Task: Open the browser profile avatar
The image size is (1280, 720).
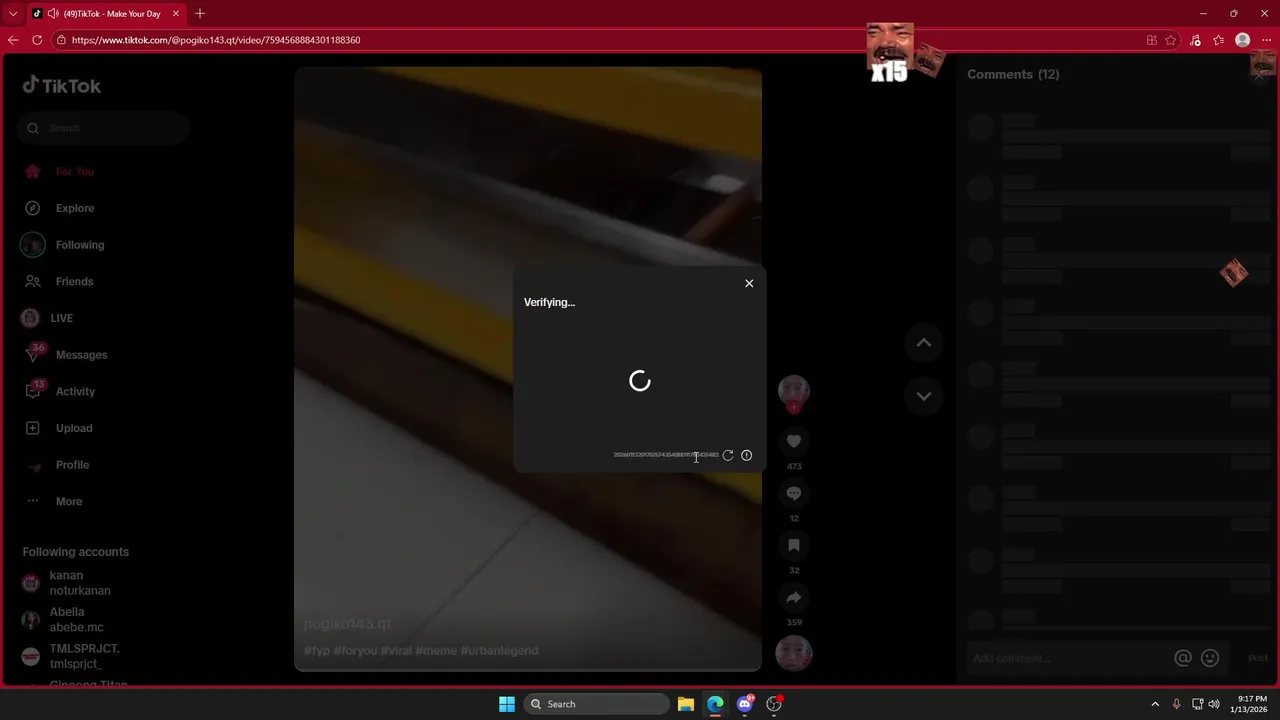Action: pos(1243,40)
